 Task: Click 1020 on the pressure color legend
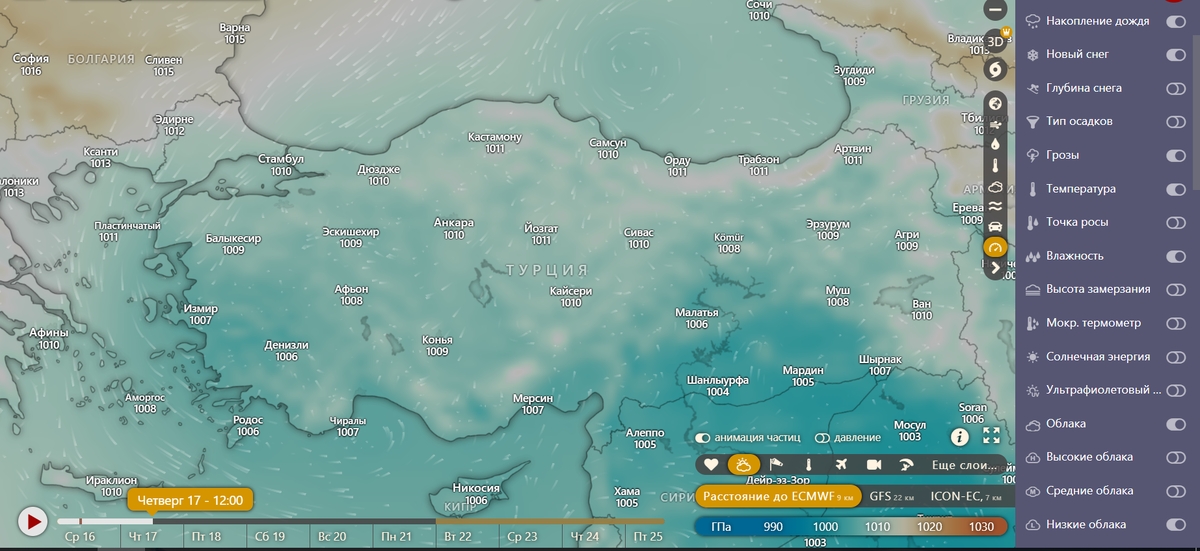pos(930,527)
